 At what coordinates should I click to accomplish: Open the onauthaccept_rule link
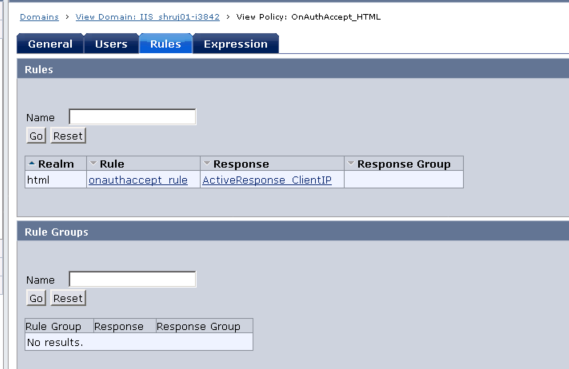coord(138,180)
